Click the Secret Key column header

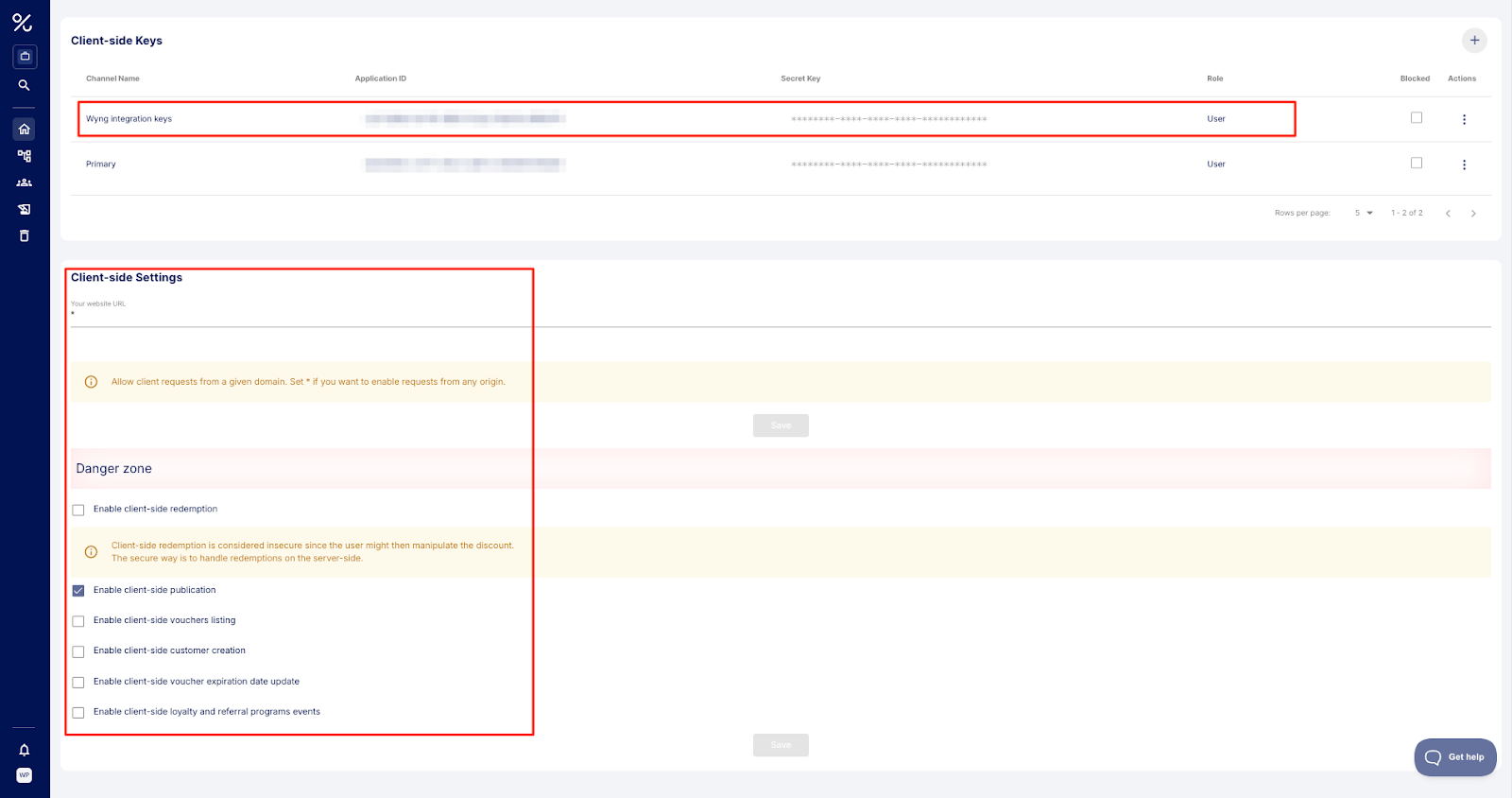click(800, 78)
